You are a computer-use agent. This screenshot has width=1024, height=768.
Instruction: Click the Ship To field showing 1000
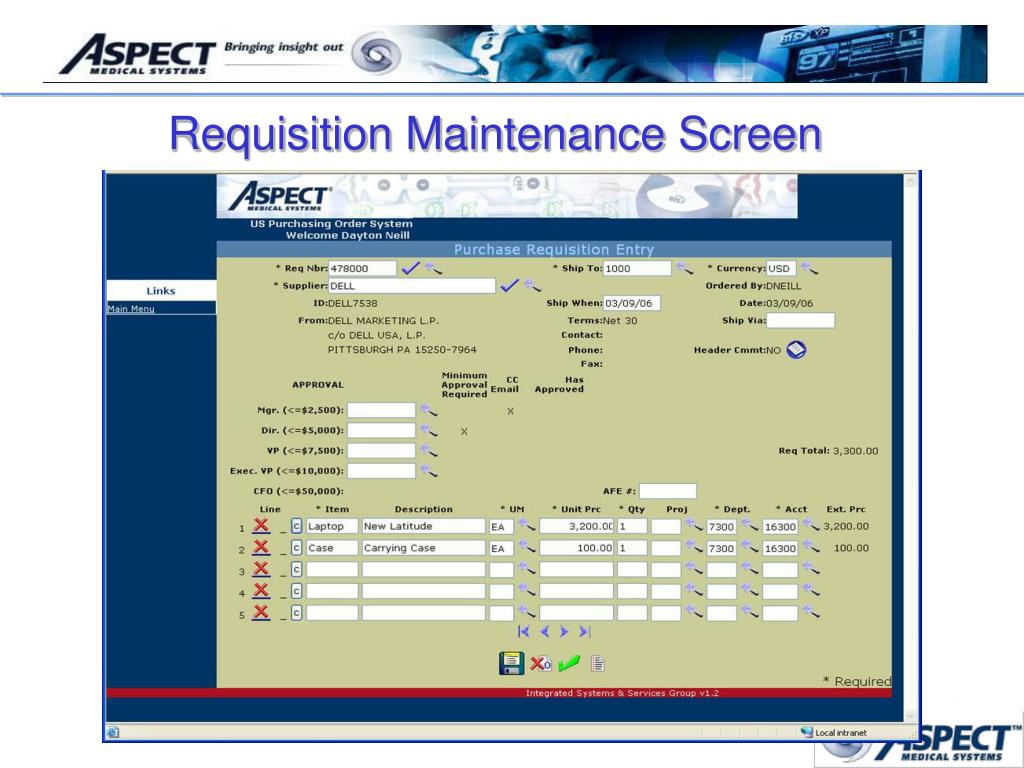pos(637,268)
